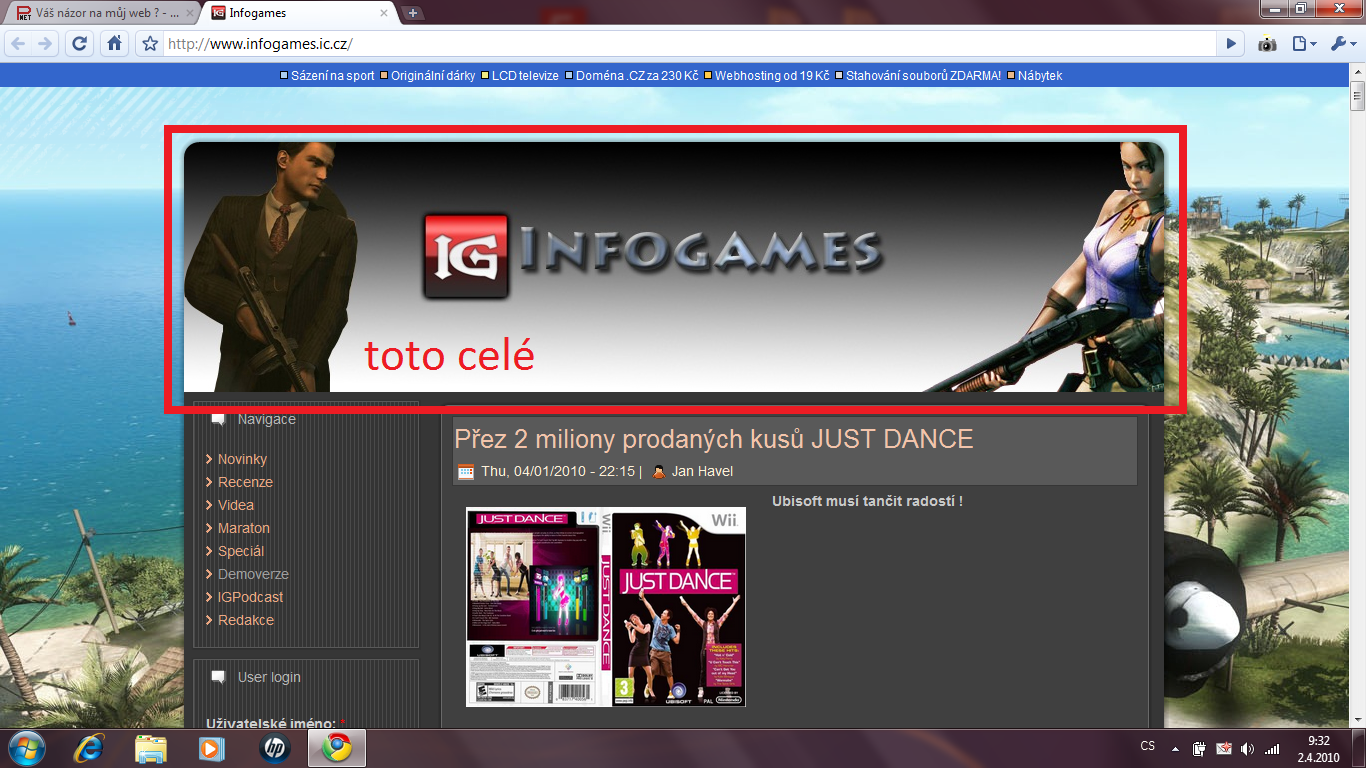This screenshot has width=1366, height=768.
Task: Click the scrollbar up arrow
Action: coord(1358,73)
